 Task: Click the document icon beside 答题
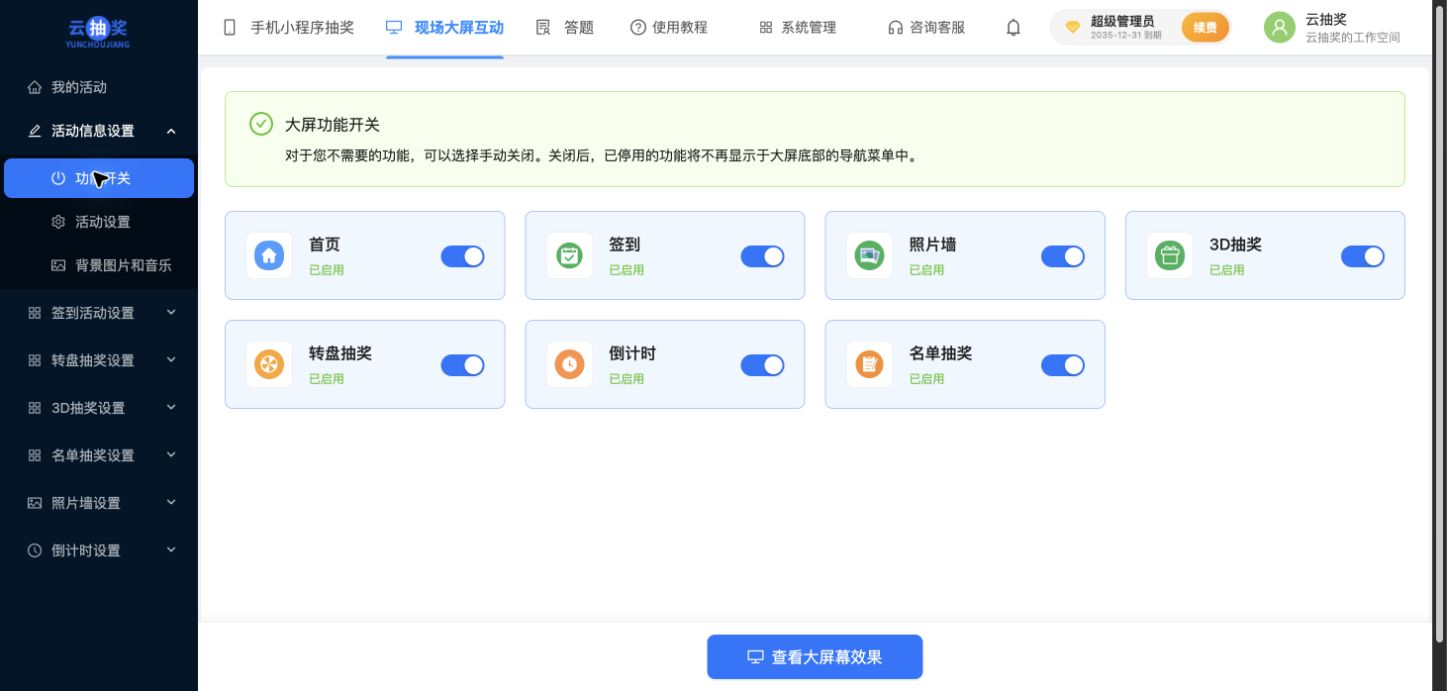coord(543,28)
